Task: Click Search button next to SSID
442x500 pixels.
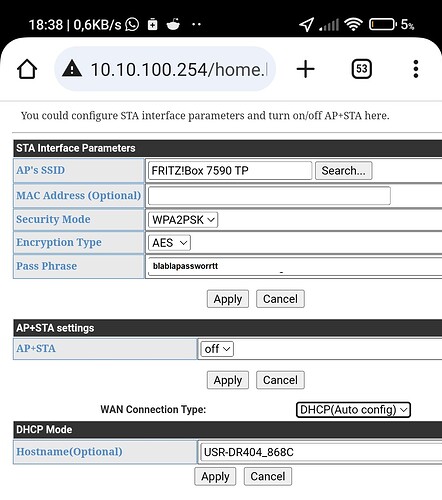Action: (343, 171)
